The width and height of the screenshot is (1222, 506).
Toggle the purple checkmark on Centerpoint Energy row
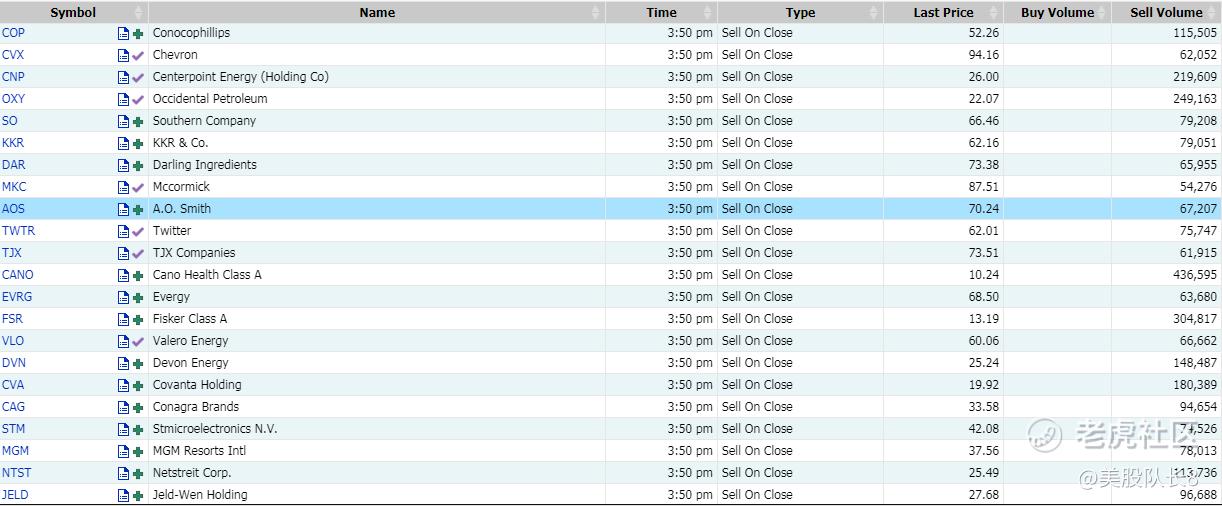138,78
